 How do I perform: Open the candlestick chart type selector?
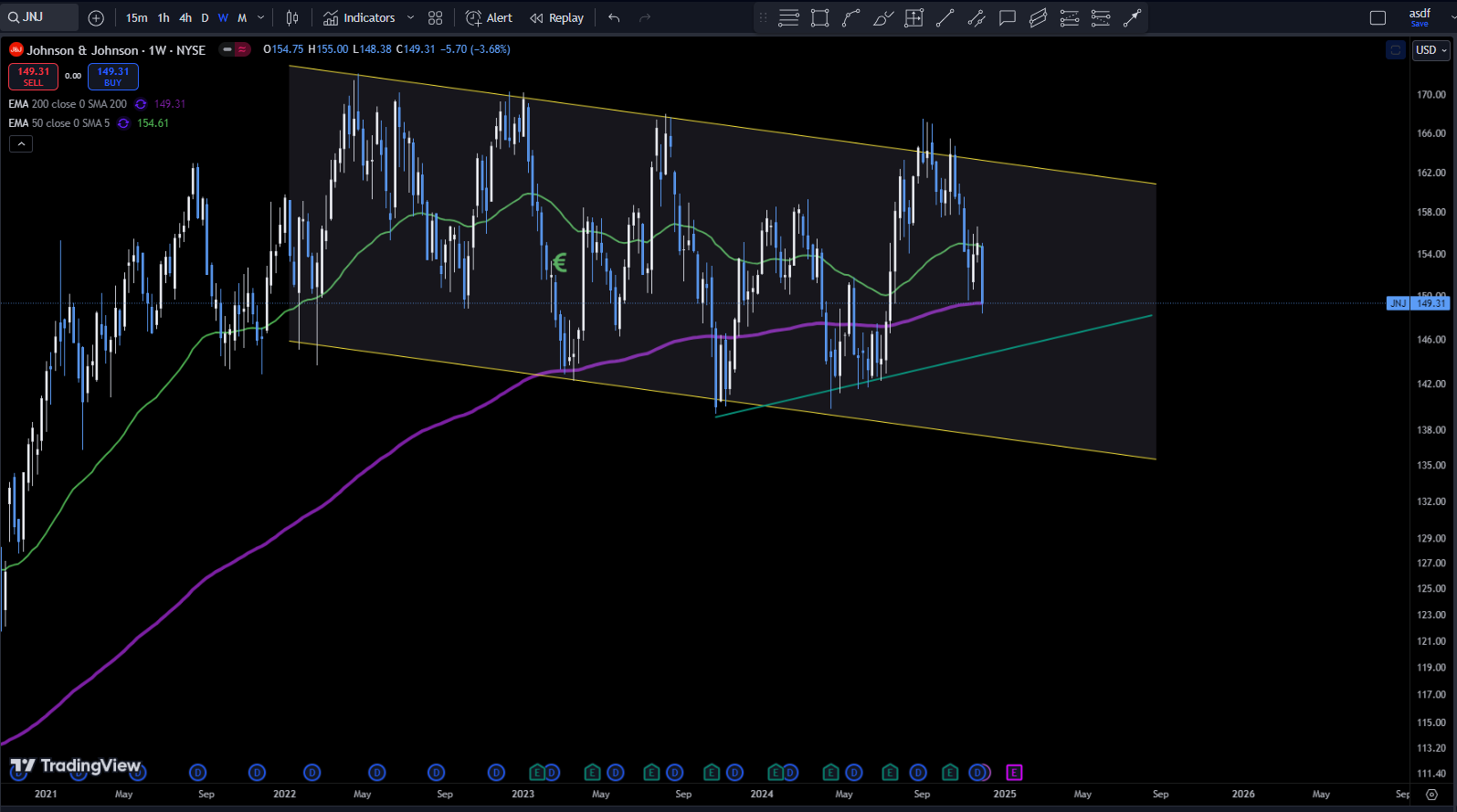292,18
